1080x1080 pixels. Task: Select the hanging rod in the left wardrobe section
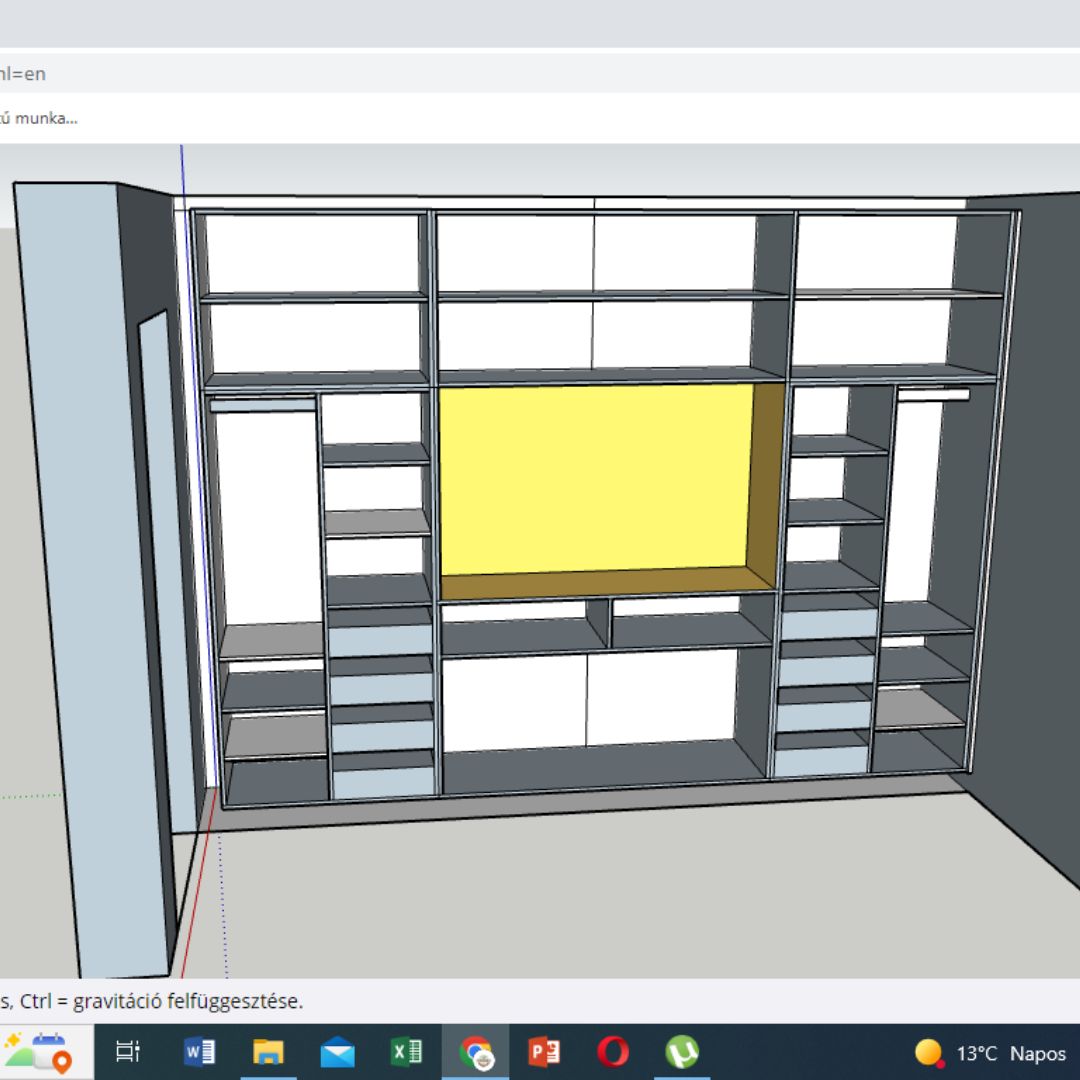point(262,405)
